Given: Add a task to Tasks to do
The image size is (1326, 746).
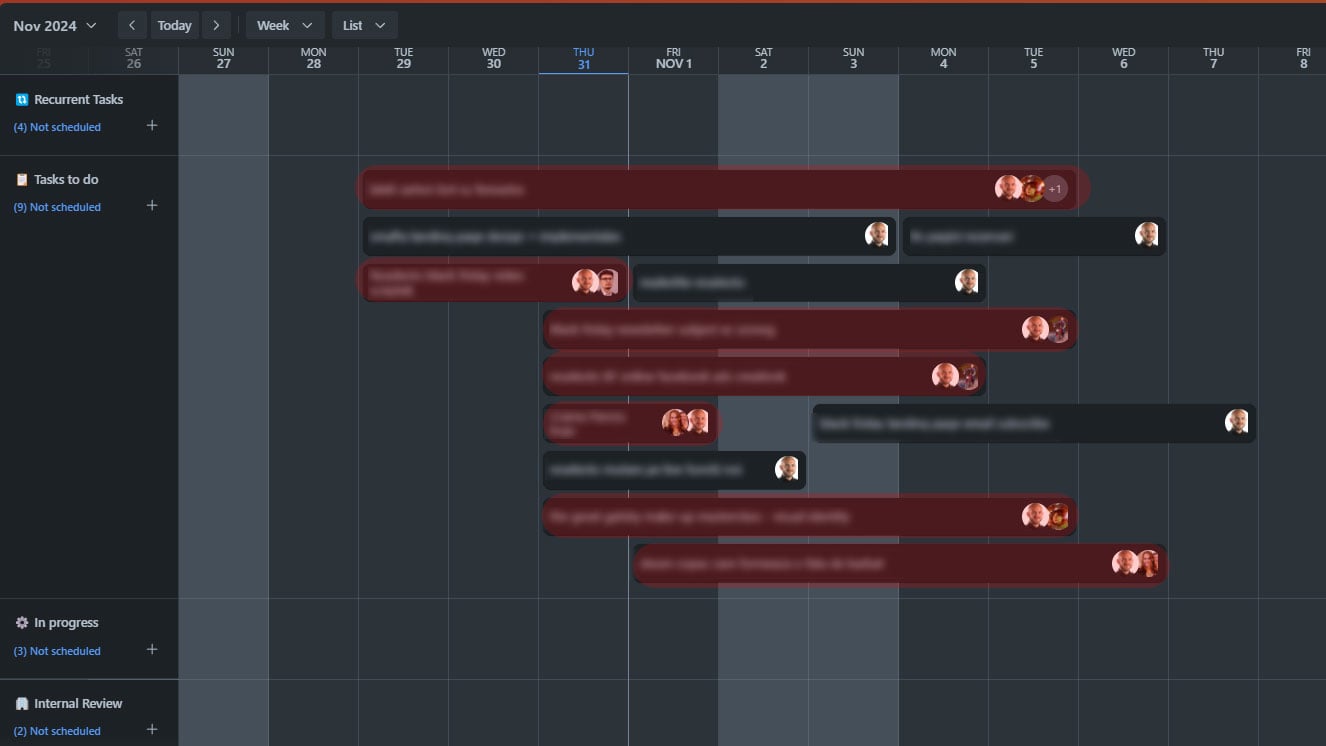Looking at the screenshot, I should tap(152, 205).
